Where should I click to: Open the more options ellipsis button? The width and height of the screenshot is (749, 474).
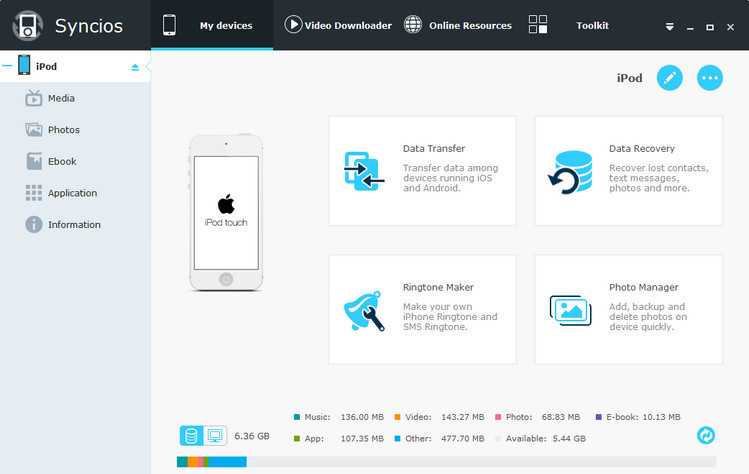tap(710, 78)
